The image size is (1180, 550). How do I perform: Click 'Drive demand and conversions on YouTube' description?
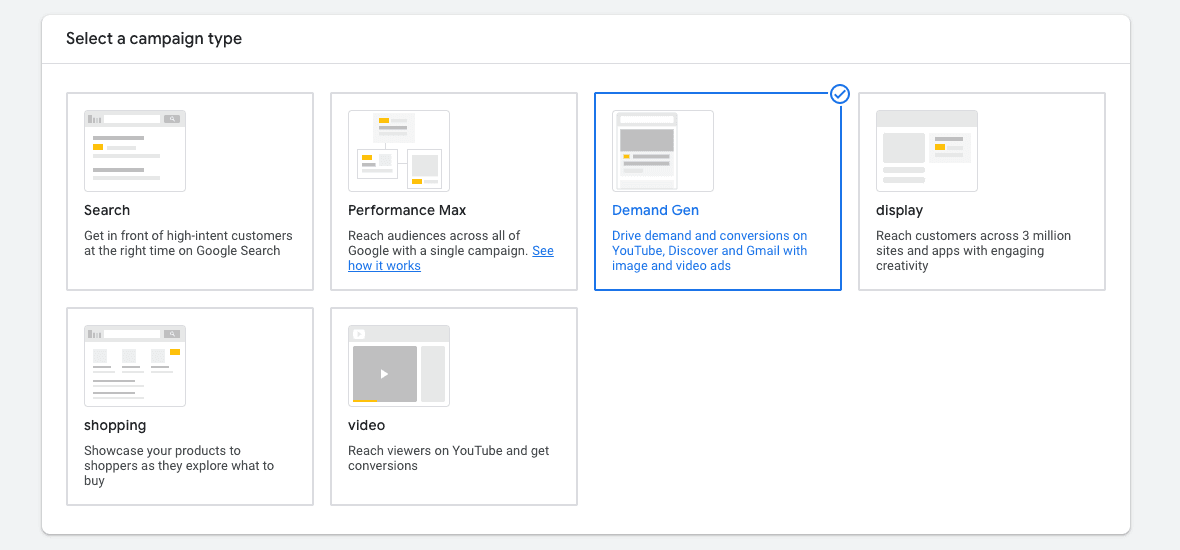click(710, 251)
